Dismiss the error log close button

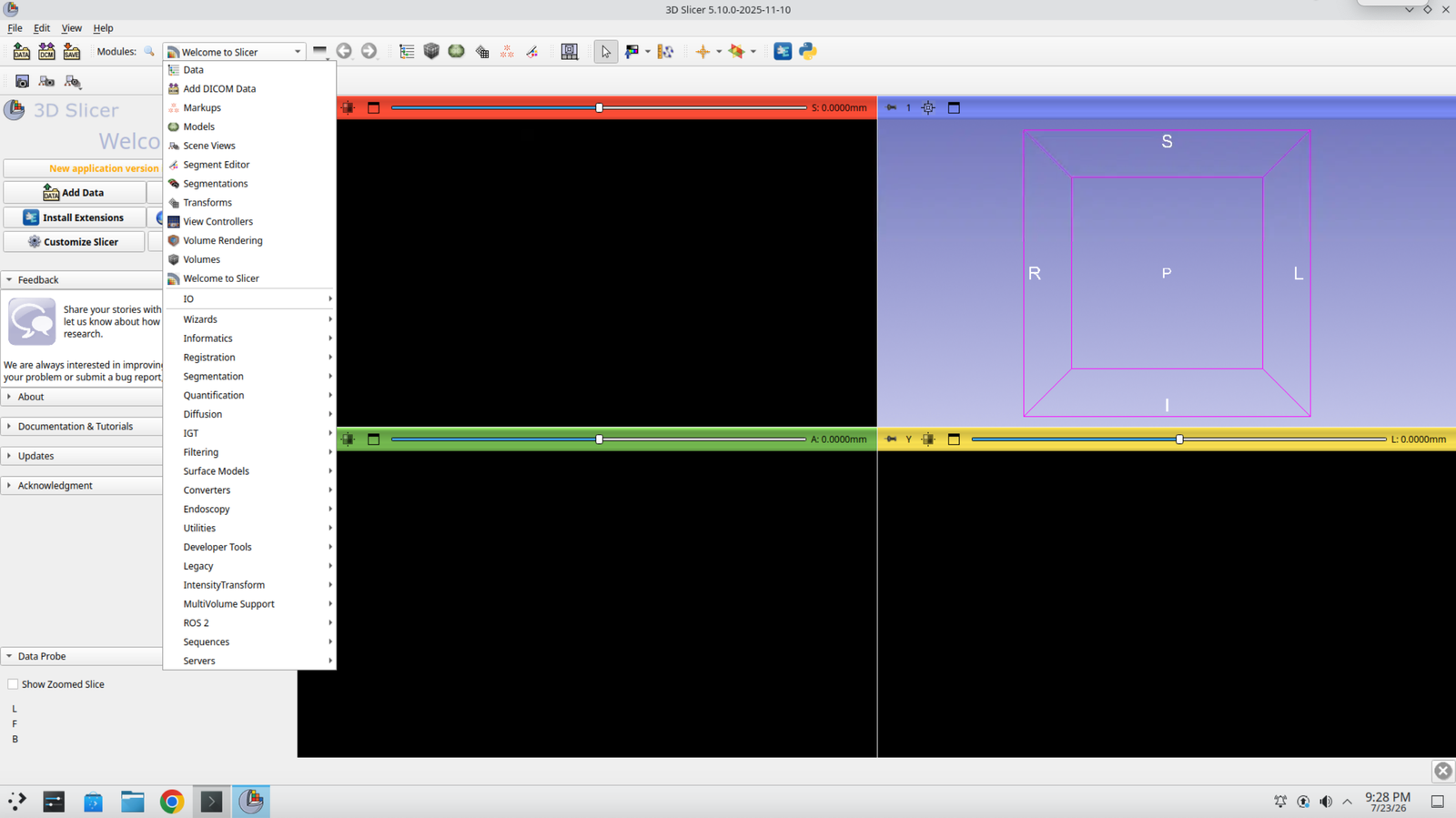[1443, 771]
